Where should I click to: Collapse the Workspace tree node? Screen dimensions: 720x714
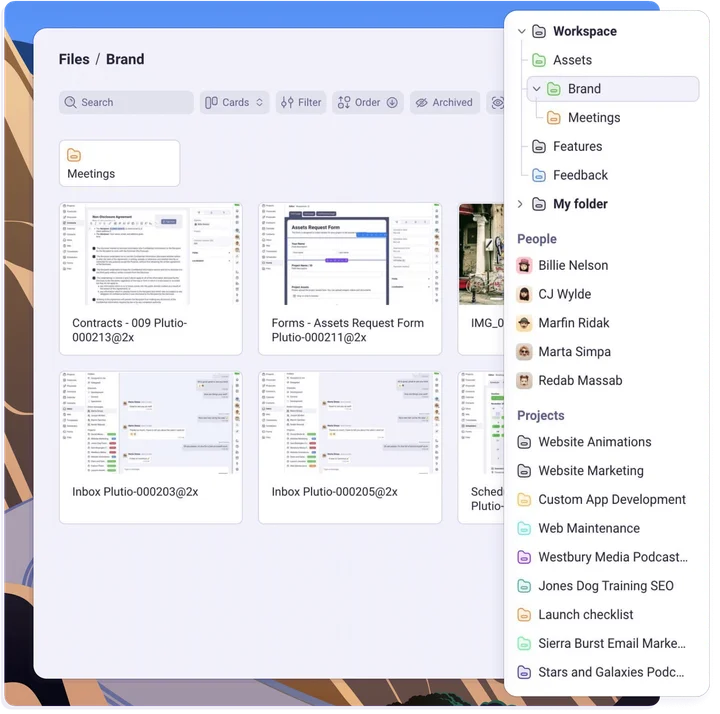pos(521,31)
